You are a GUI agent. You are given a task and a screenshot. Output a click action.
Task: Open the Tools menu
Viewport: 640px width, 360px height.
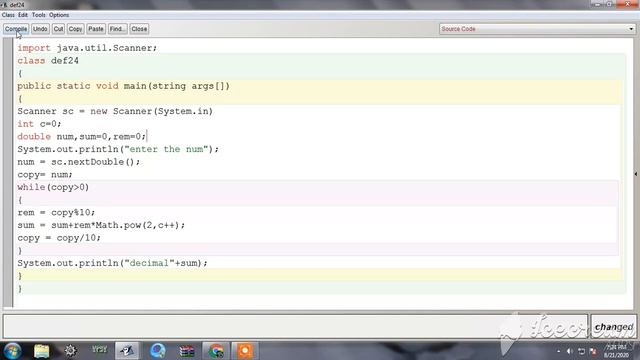[39, 15]
